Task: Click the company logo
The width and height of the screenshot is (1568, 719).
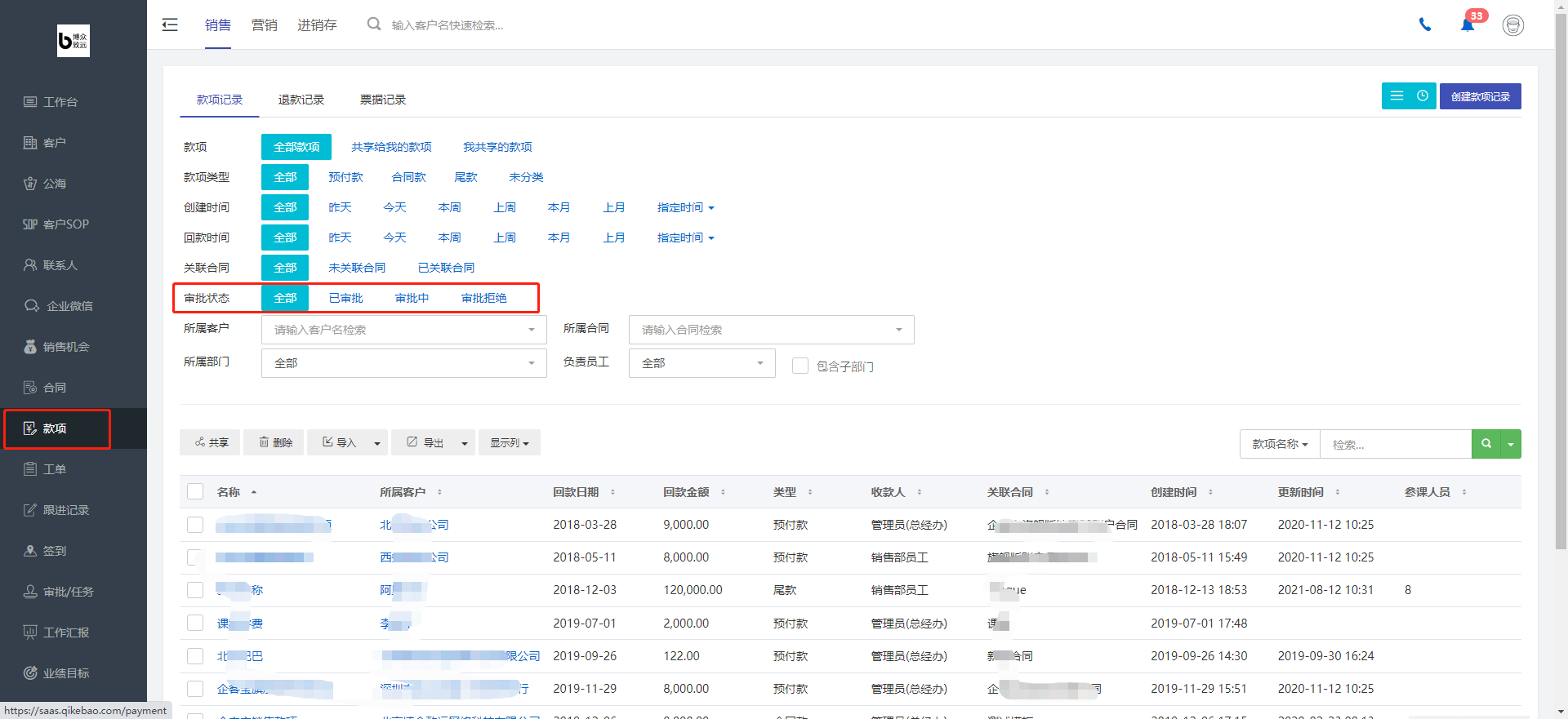Action: click(73, 41)
